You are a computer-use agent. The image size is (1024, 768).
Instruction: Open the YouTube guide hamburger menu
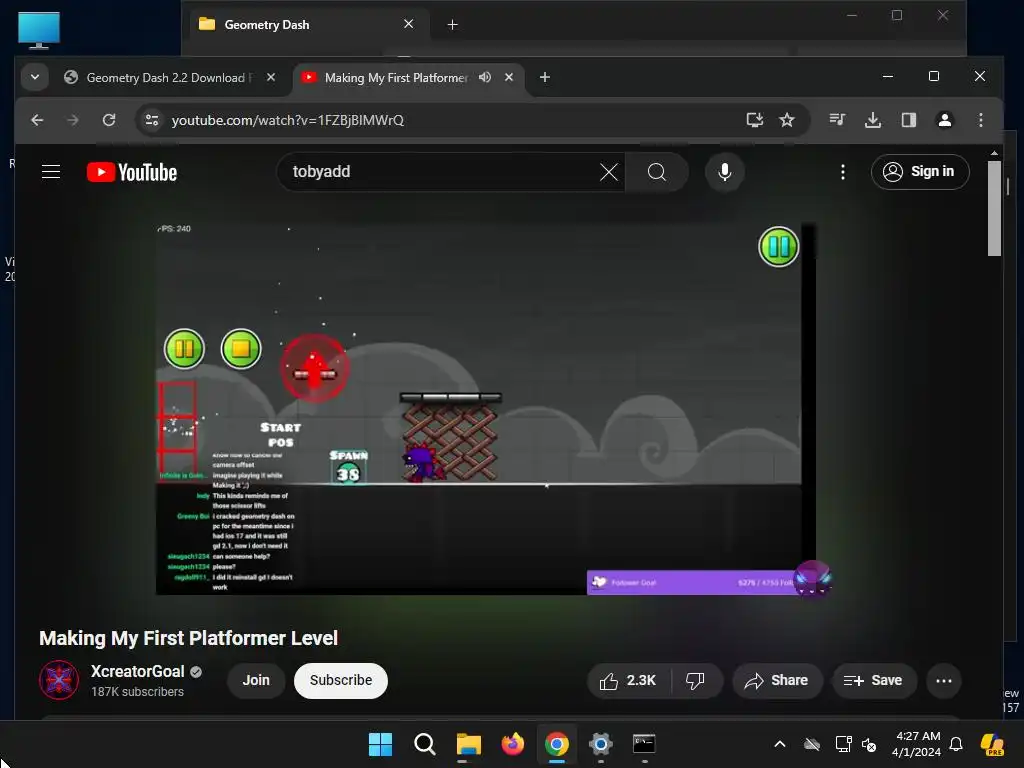click(x=51, y=172)
